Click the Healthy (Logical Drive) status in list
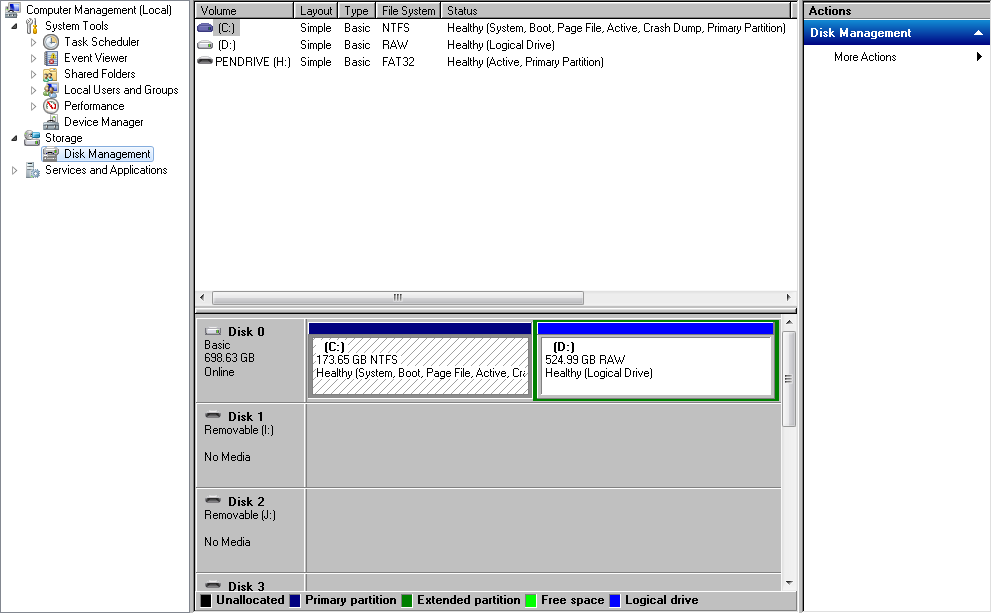Screen dimensions: 992x613 [x=500, y=45]
